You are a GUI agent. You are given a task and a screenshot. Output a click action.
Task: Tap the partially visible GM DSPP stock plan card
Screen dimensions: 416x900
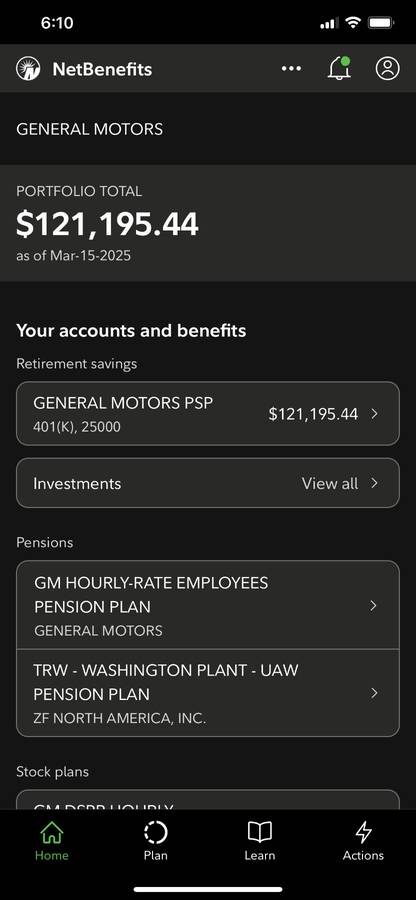tap(208, 800)
